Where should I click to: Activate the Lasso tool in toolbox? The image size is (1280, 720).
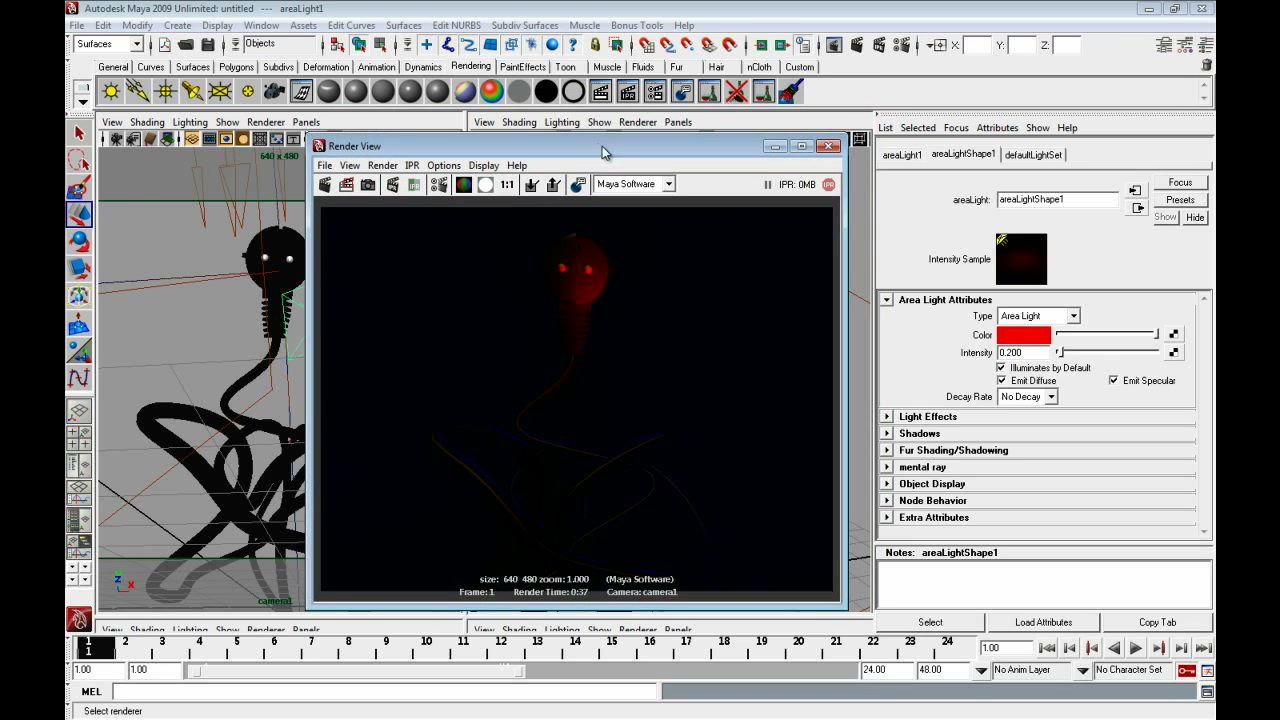[x=79, y=160]
